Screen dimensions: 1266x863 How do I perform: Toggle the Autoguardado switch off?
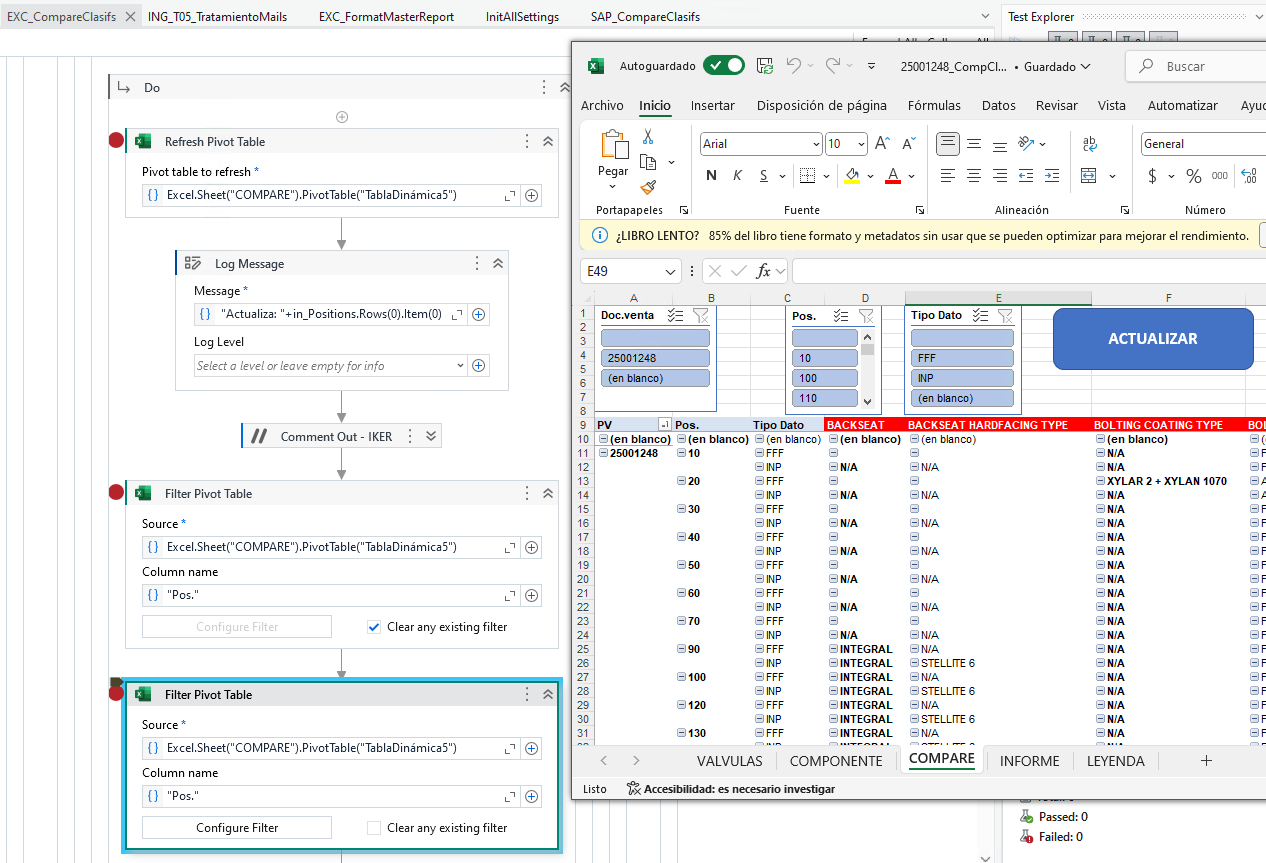coord(723,66)
